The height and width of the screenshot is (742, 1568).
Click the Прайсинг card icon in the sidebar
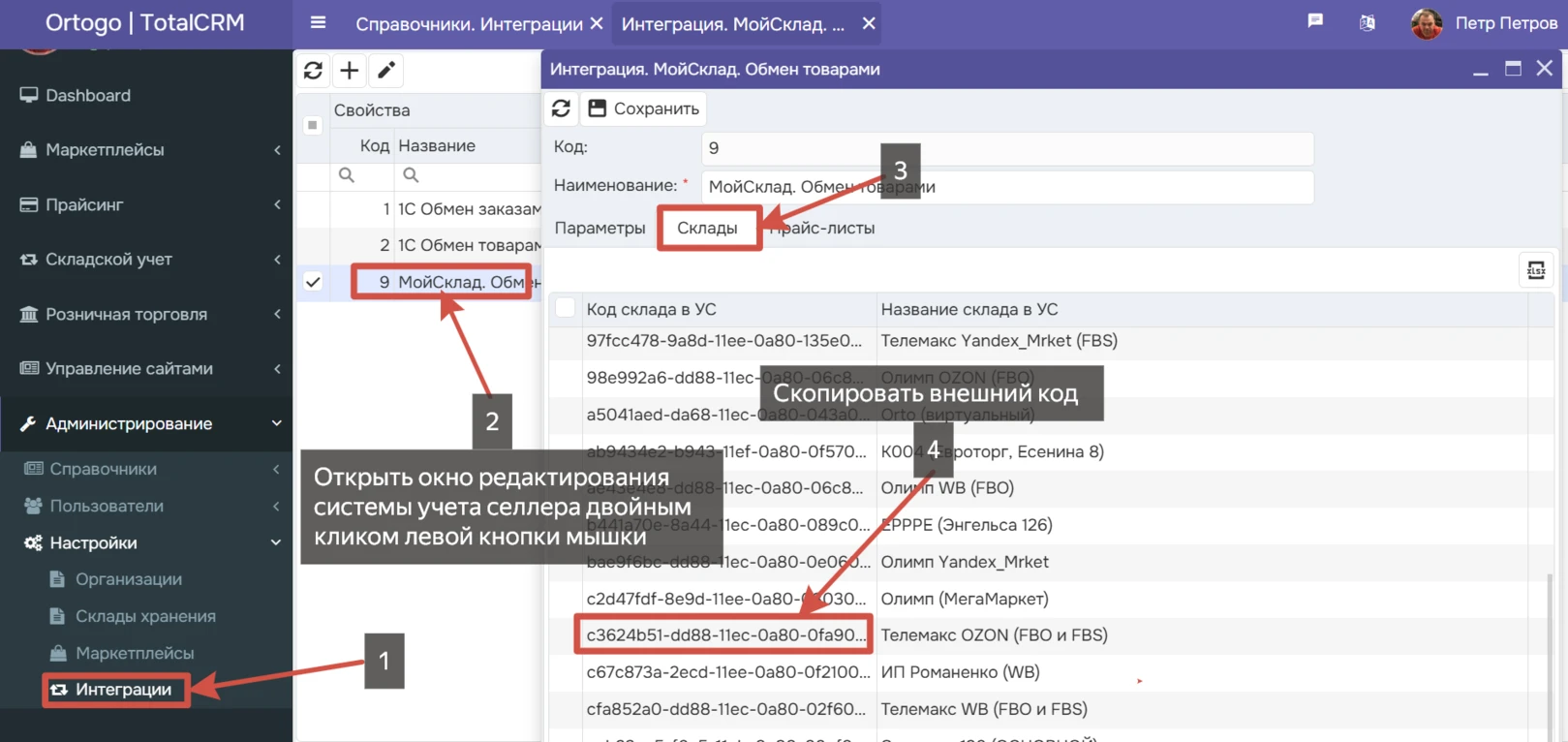[29, 205]
